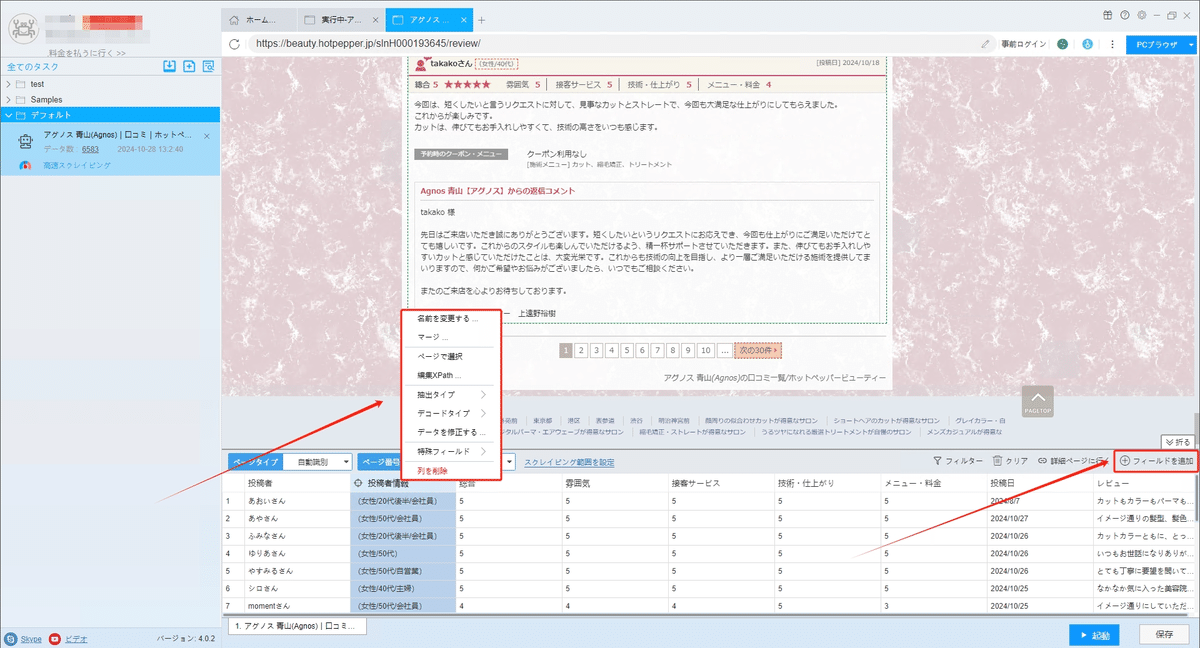Expand the test folder

coord(9,84)
